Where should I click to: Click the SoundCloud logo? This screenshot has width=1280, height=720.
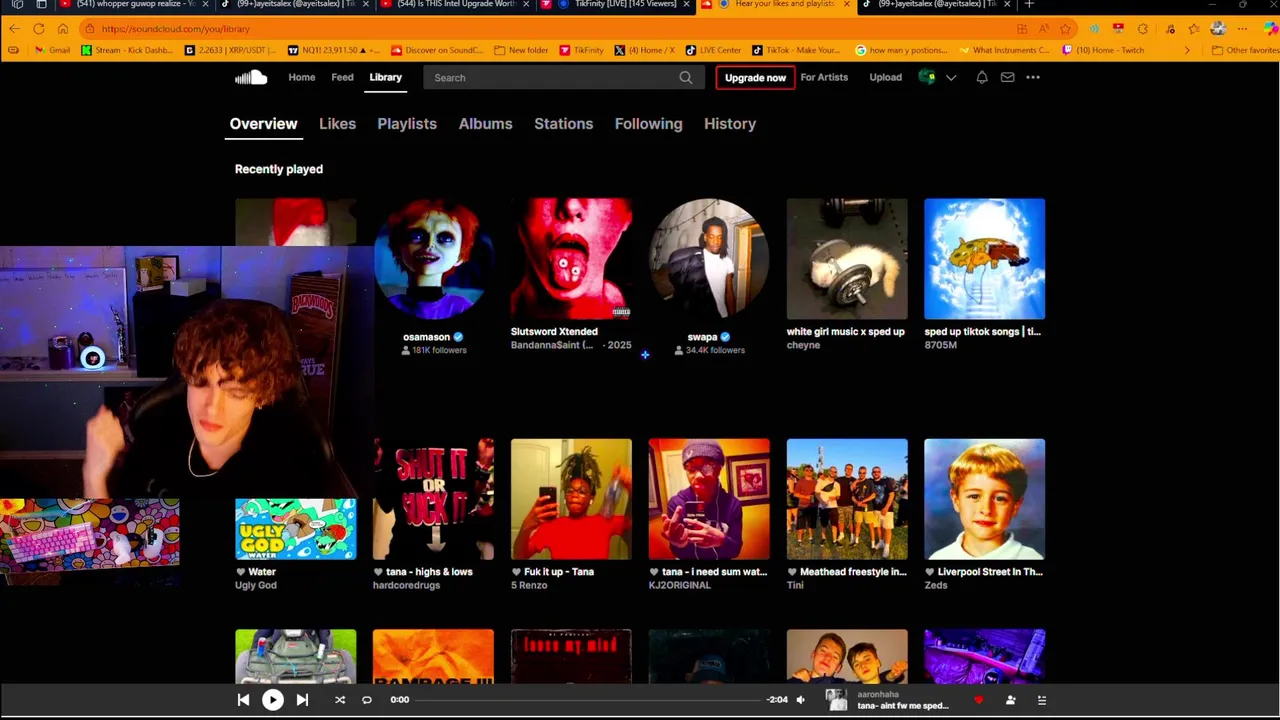tap(251, 77)
